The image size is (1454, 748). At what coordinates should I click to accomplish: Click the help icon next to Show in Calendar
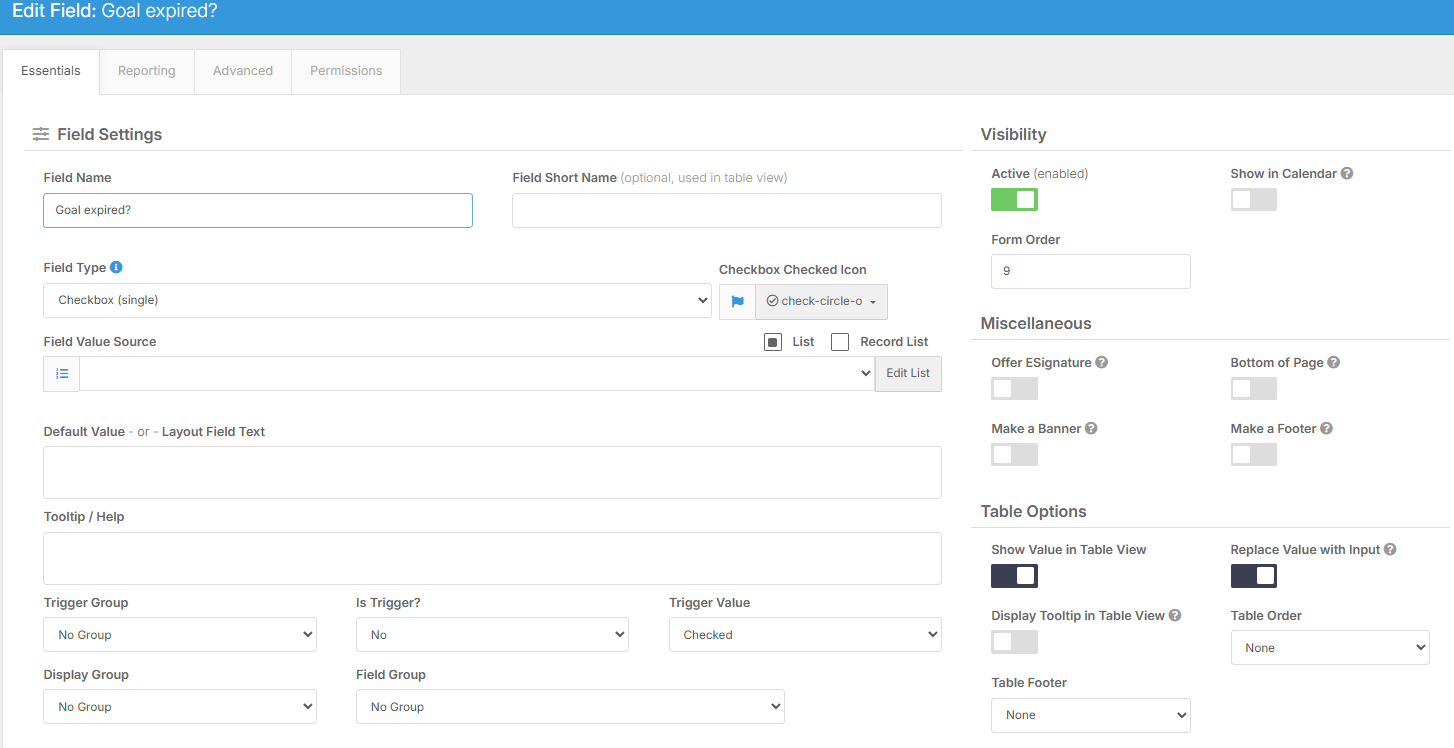[1347, 173]
